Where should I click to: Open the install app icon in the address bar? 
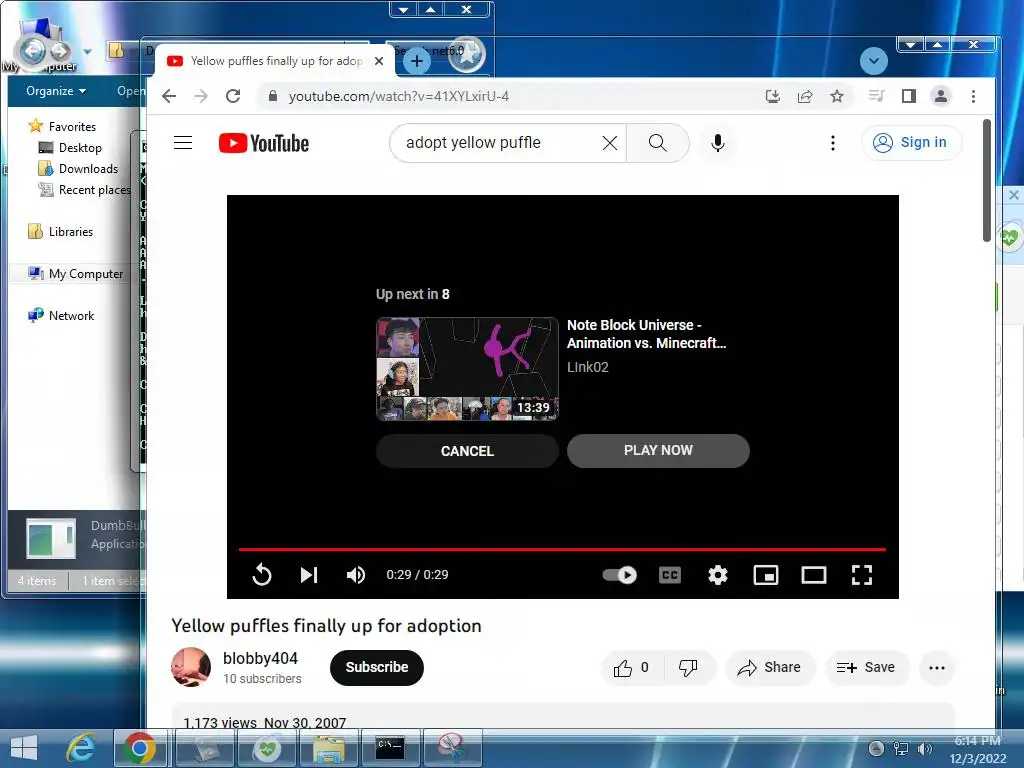click(773, 97)
